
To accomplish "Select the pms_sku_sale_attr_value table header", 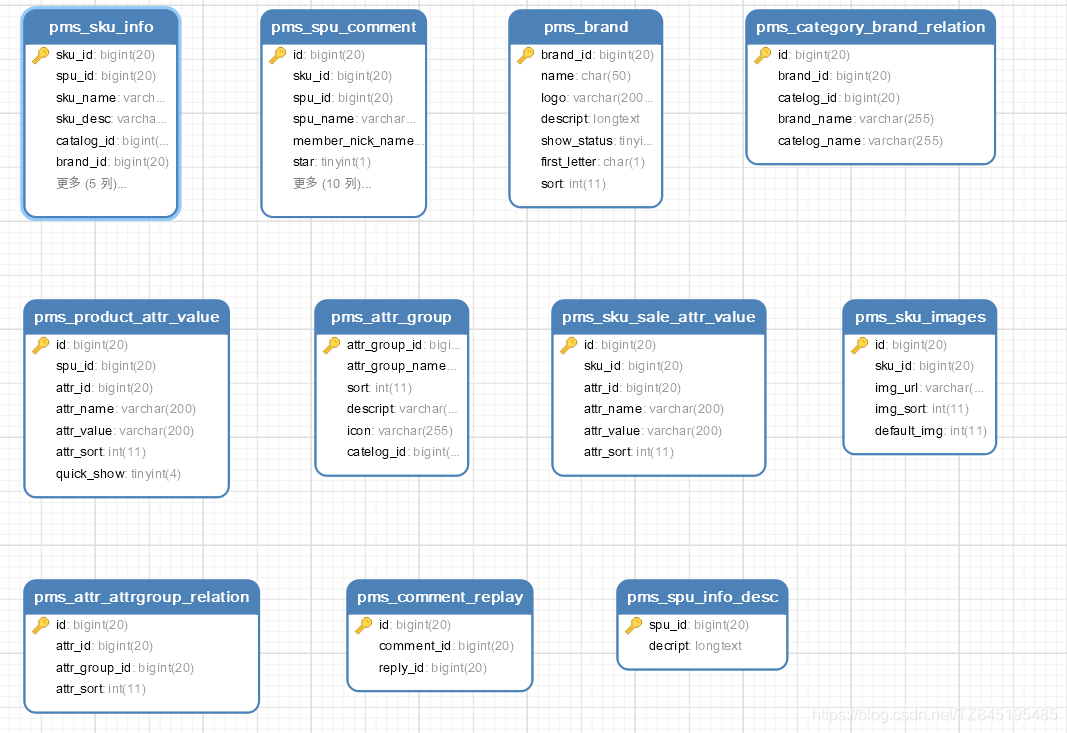I will (x=659, y=317).
